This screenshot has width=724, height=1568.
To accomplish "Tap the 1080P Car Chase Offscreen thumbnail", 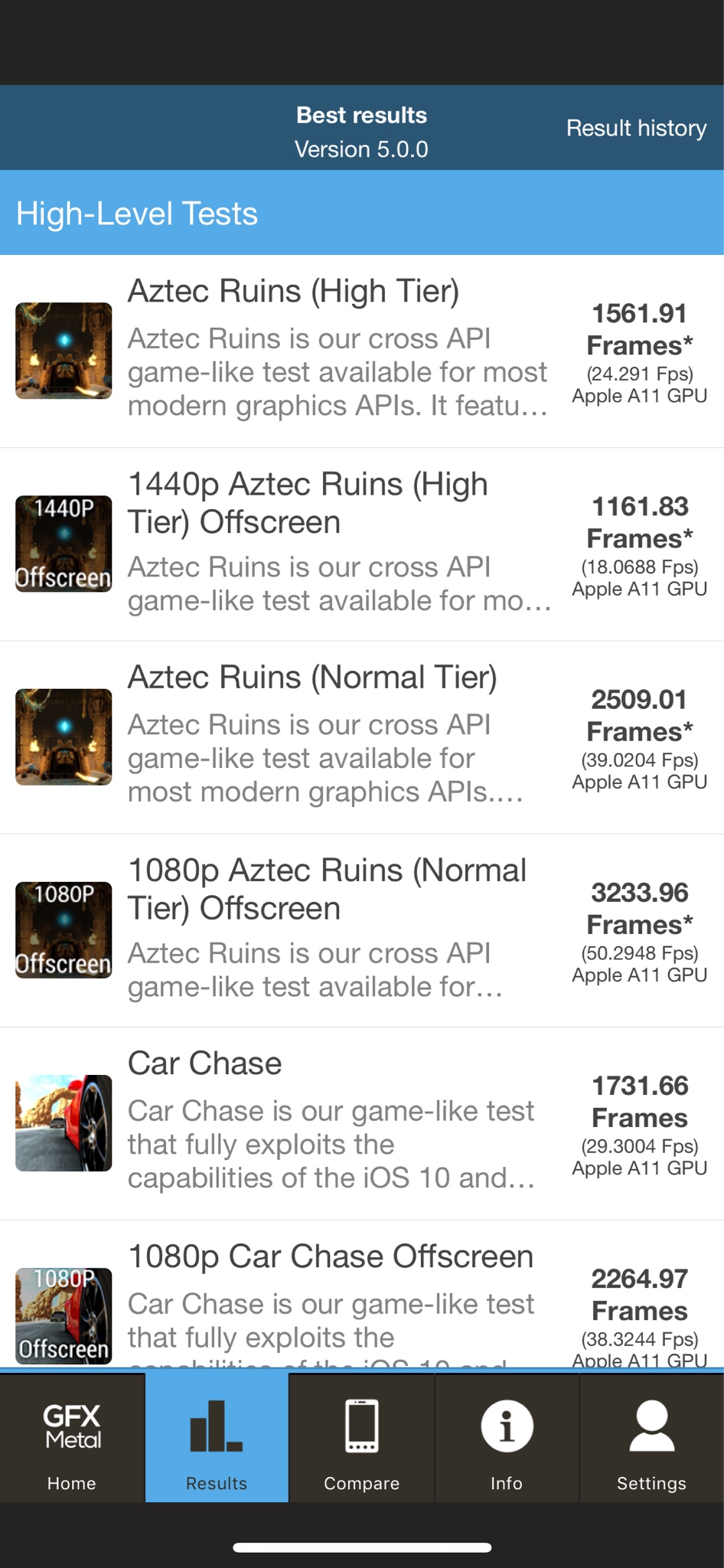I will coord(64,1315).
